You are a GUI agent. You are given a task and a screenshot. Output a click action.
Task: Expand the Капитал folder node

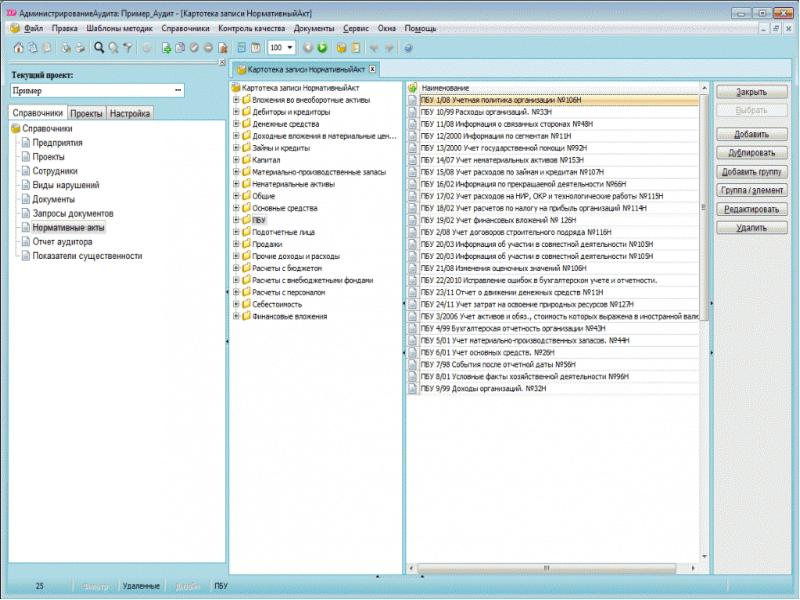(235, 159)
